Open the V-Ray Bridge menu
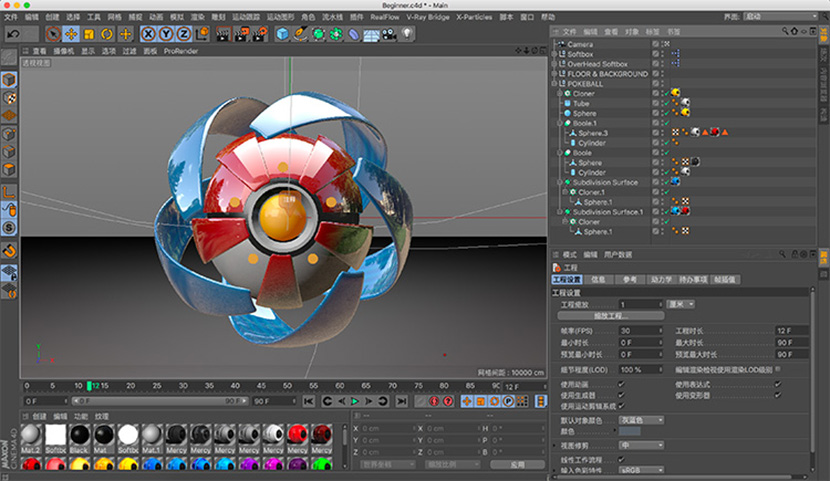Viewport: 830px width, 481px height. click(x=428, y=17)
